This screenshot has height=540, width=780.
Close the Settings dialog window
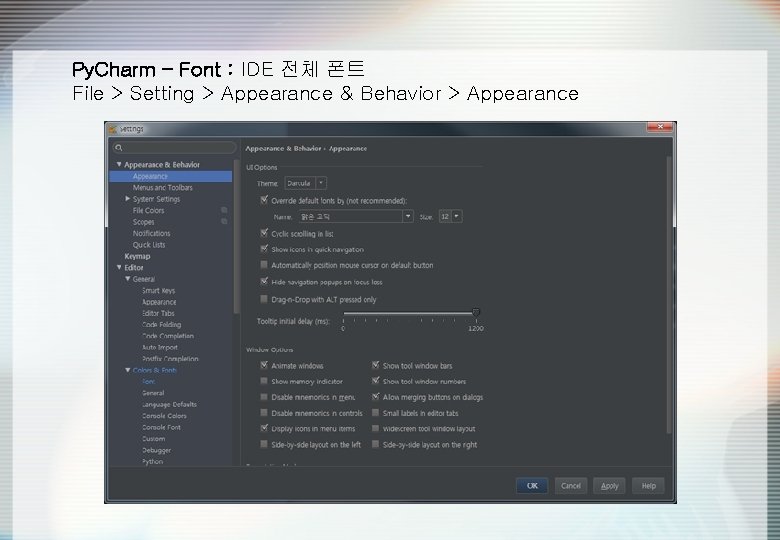[660, 127]
